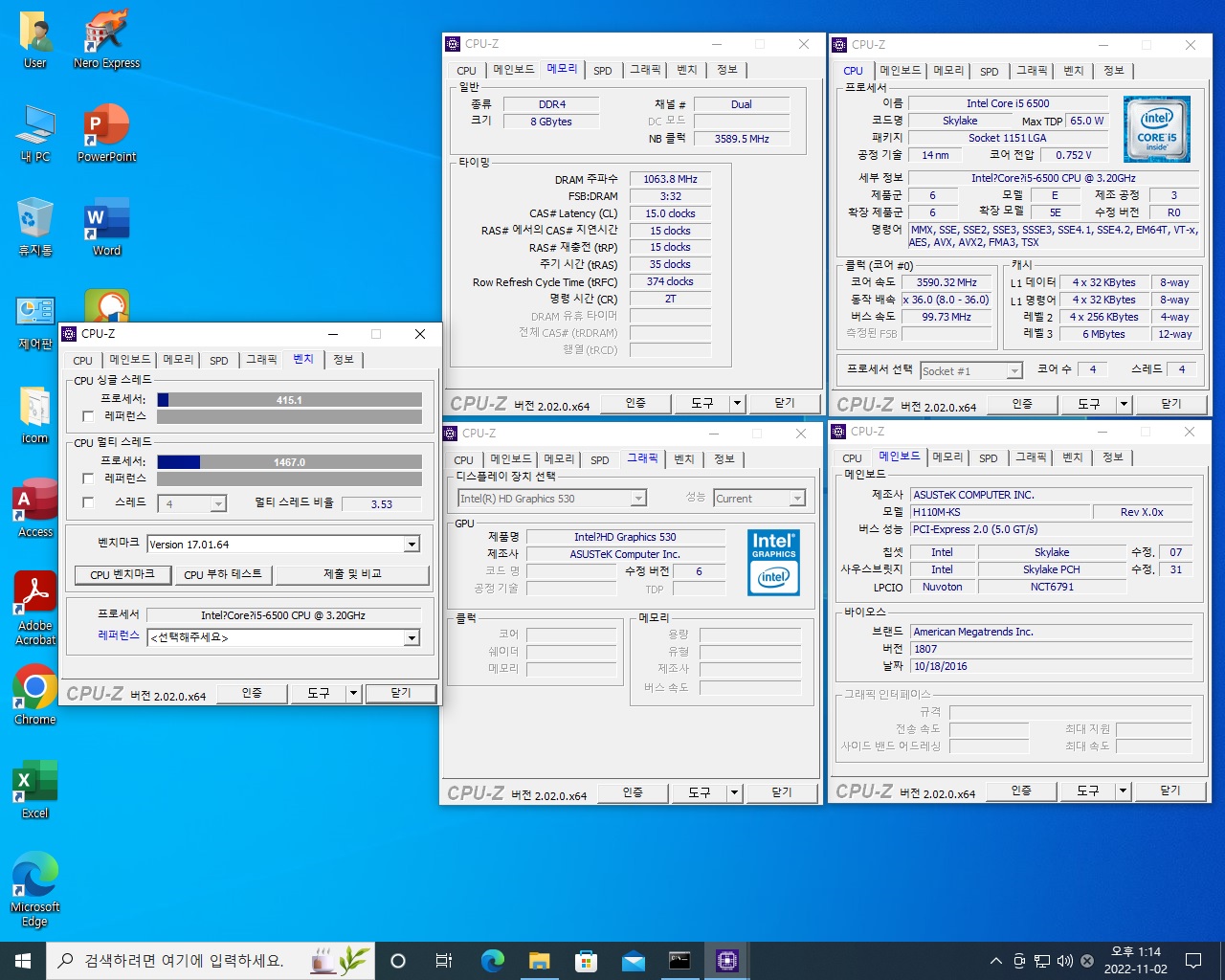1225x980 pixels.
Task: Open Mail app from taskbar
Action: (633, 961)
